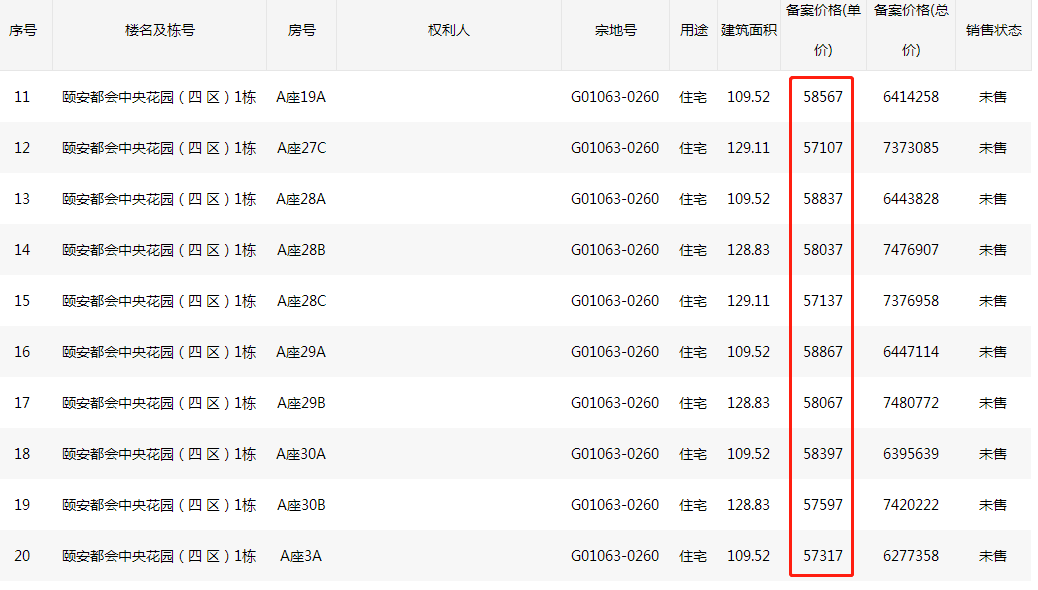Image resolution: width=1038 pixels, height=590 pixels.
Task: Click total price 7480772 in row 17
Action: click(911, 403)
